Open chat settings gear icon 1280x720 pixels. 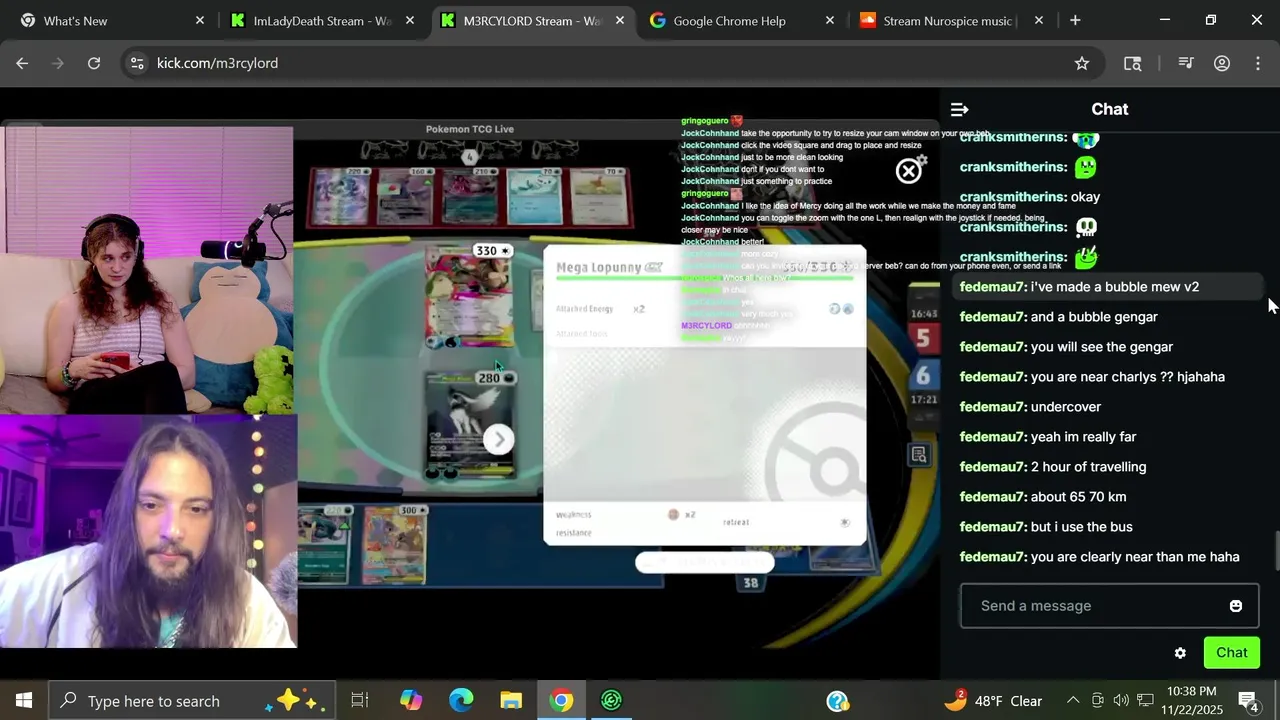pyautogui.click(x=1180, y=653)
